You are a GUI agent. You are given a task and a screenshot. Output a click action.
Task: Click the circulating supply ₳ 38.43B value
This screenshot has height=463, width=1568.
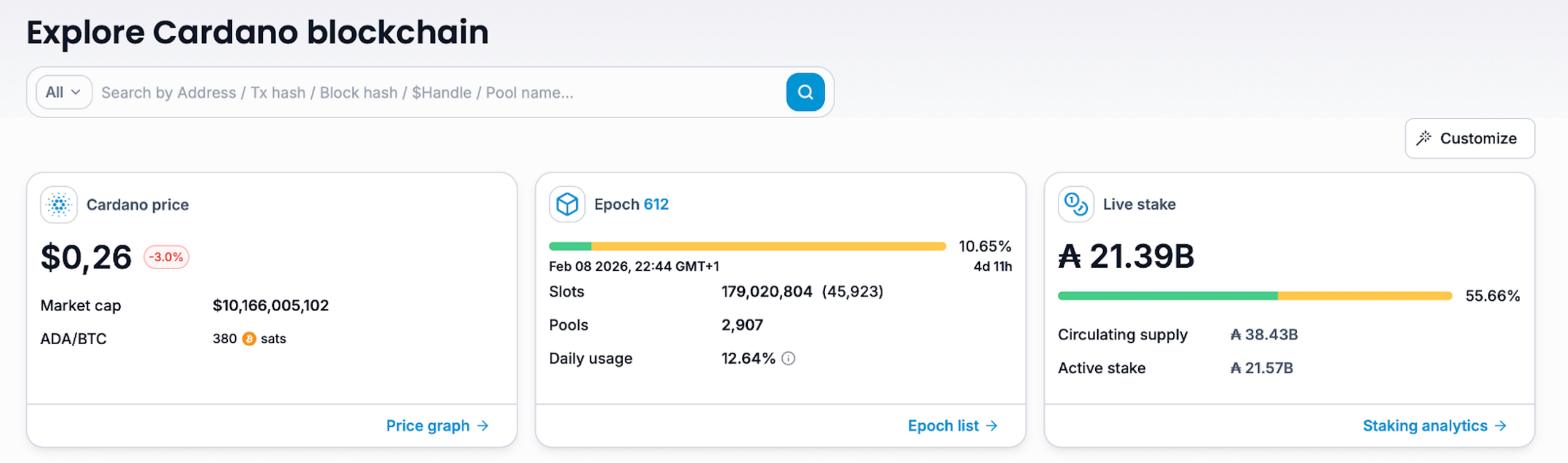1264,334
